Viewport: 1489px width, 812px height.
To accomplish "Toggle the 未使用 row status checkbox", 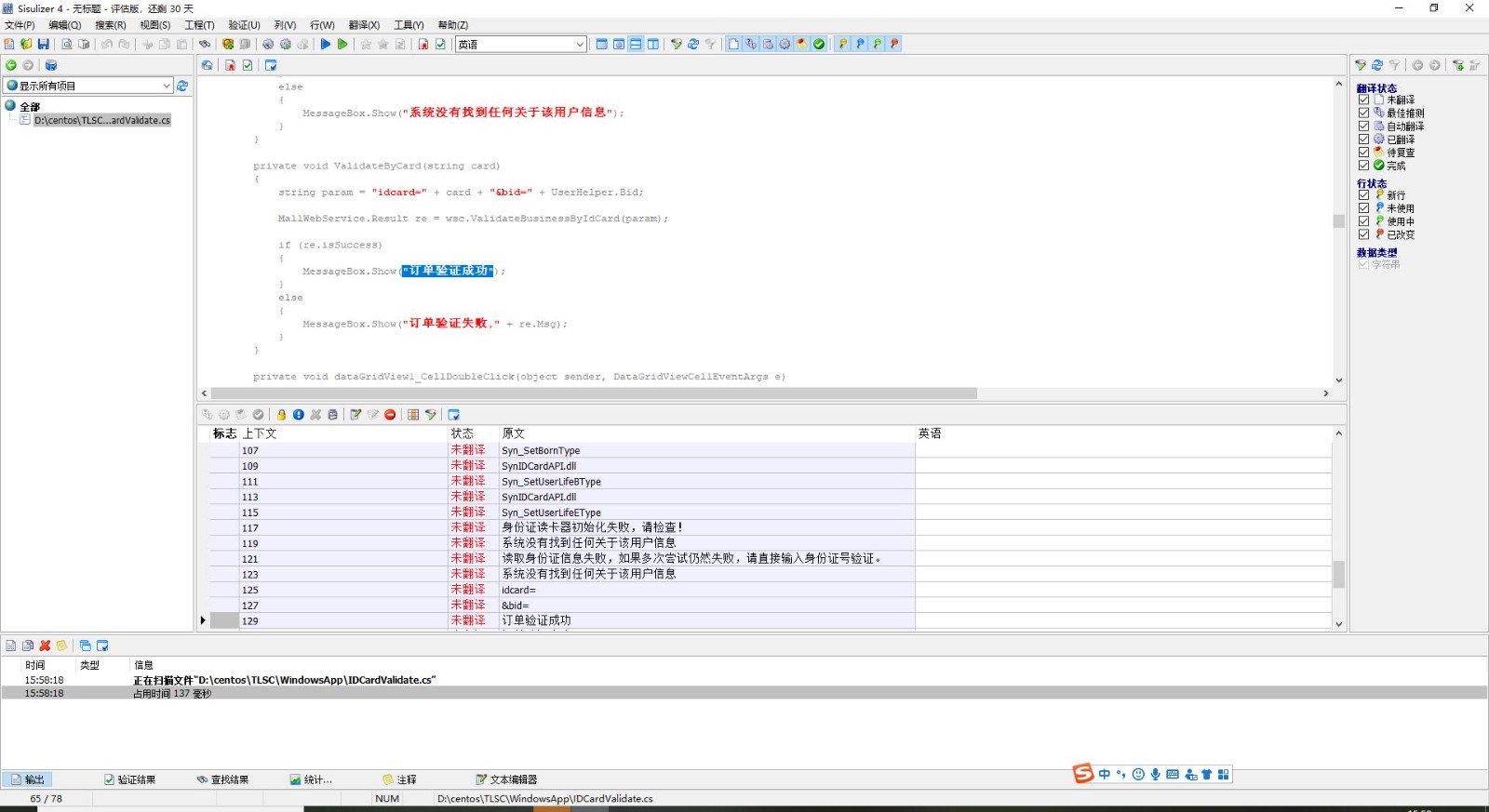I will pos(1363,208).
